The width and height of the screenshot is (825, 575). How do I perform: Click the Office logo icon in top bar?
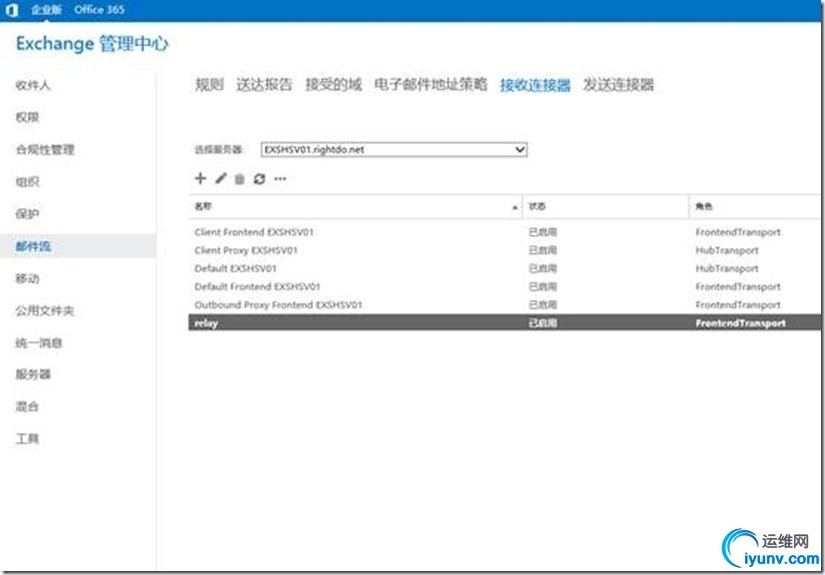point(12,9)
